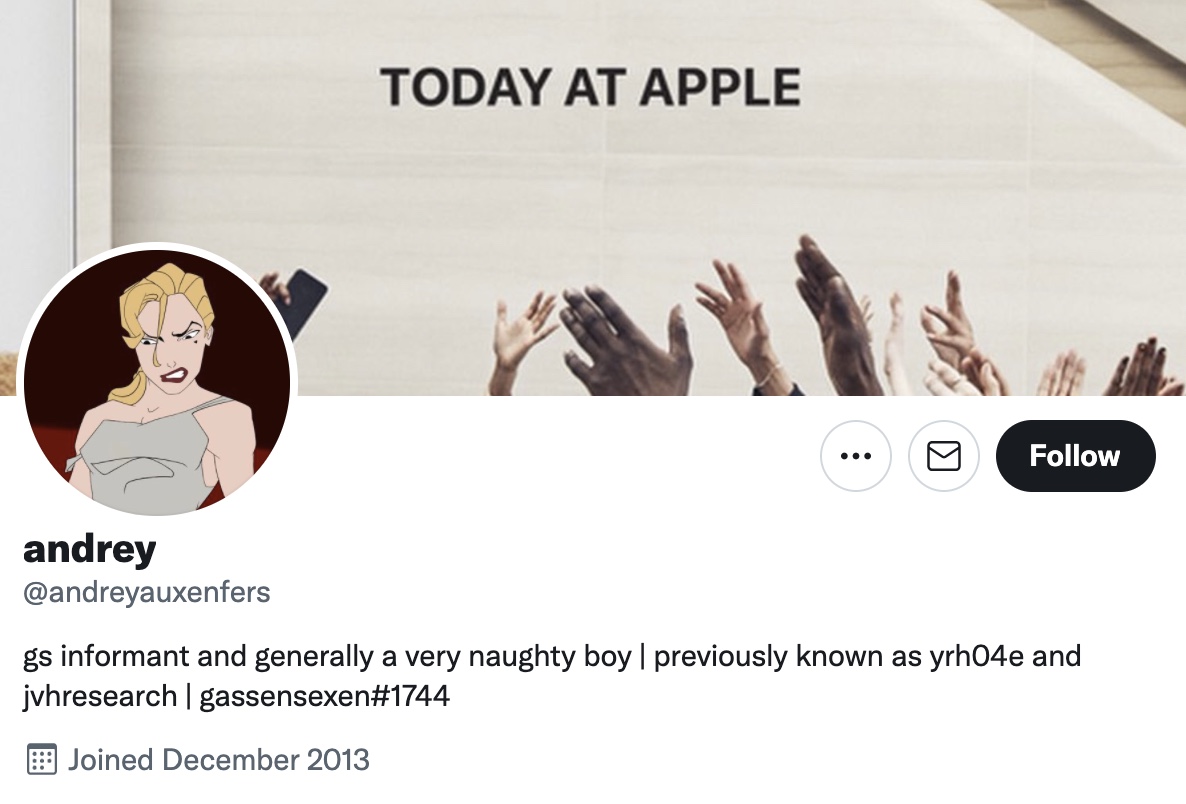Click the display name andrey
The image size is (1186, 804).
pos(90,550)
